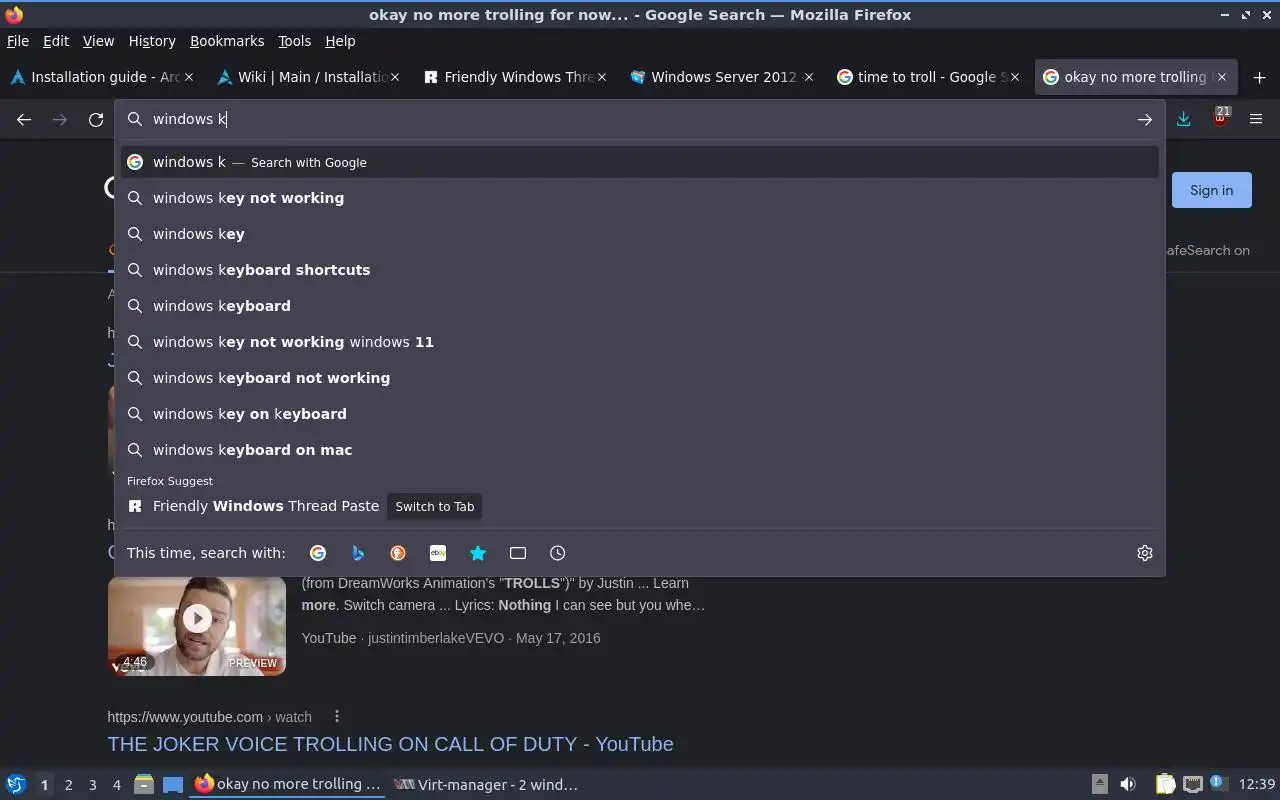1280x800 pixels.
Task: Click Switch to Tab for Friendly Windows Thread
Action: point(434,506)
